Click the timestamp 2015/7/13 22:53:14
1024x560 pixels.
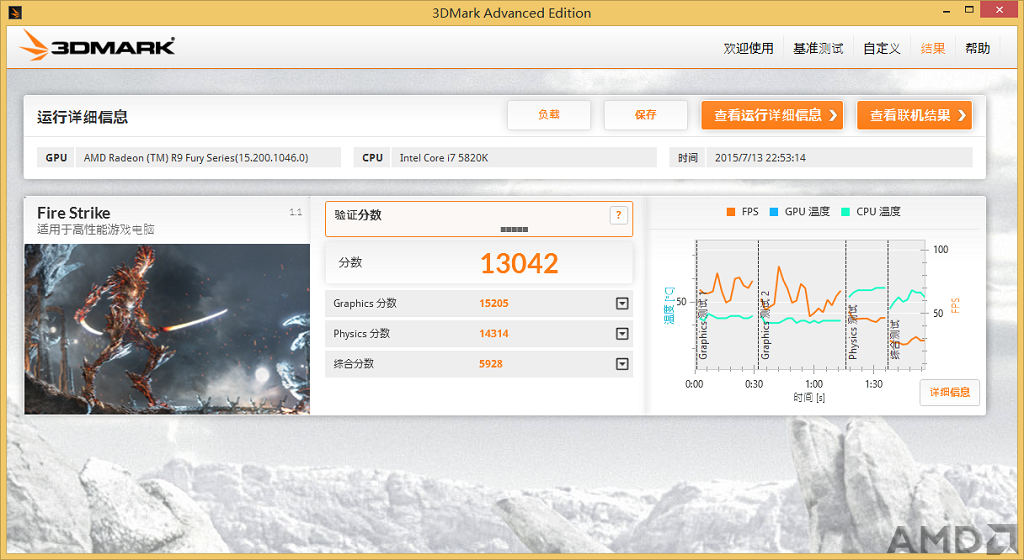tap(760, 158)
